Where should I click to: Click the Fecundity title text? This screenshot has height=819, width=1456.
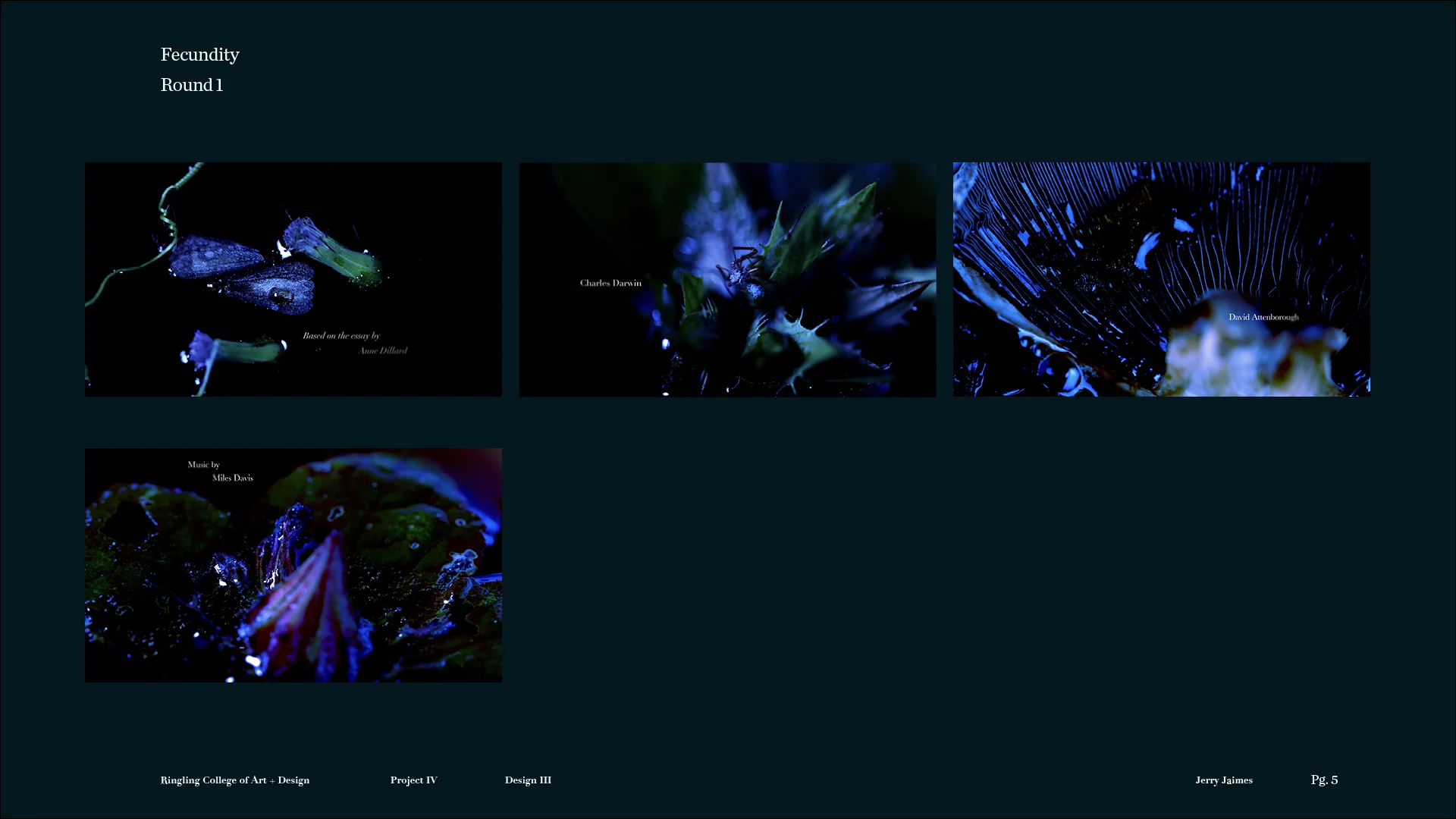[x=199, y=55]
